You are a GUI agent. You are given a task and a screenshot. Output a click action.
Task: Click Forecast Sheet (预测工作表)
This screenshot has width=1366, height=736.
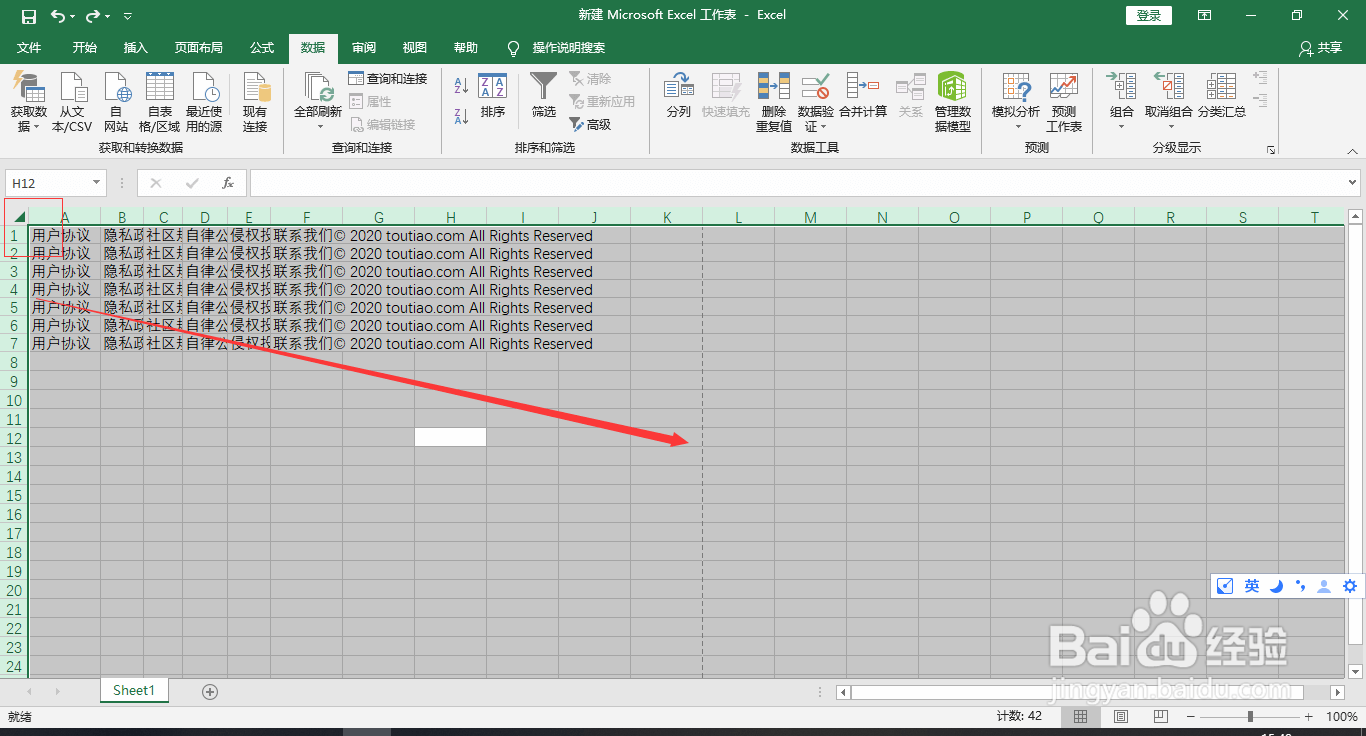click(x=1064, y=102)
